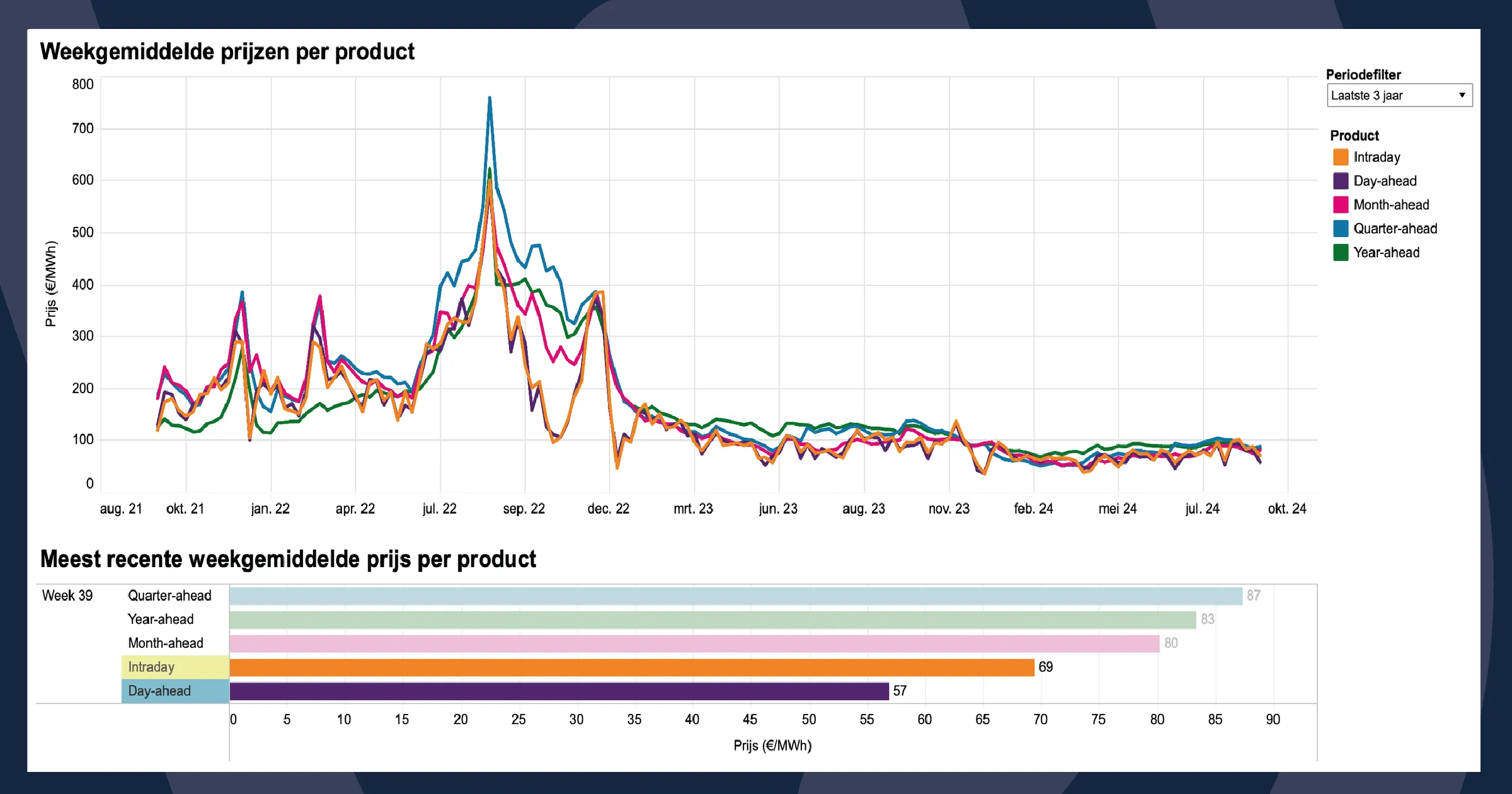Image resolution: width=1512 pixels, height=794 pixels.
Task: Click the 800 y-axis label
Action: (83, 84)
